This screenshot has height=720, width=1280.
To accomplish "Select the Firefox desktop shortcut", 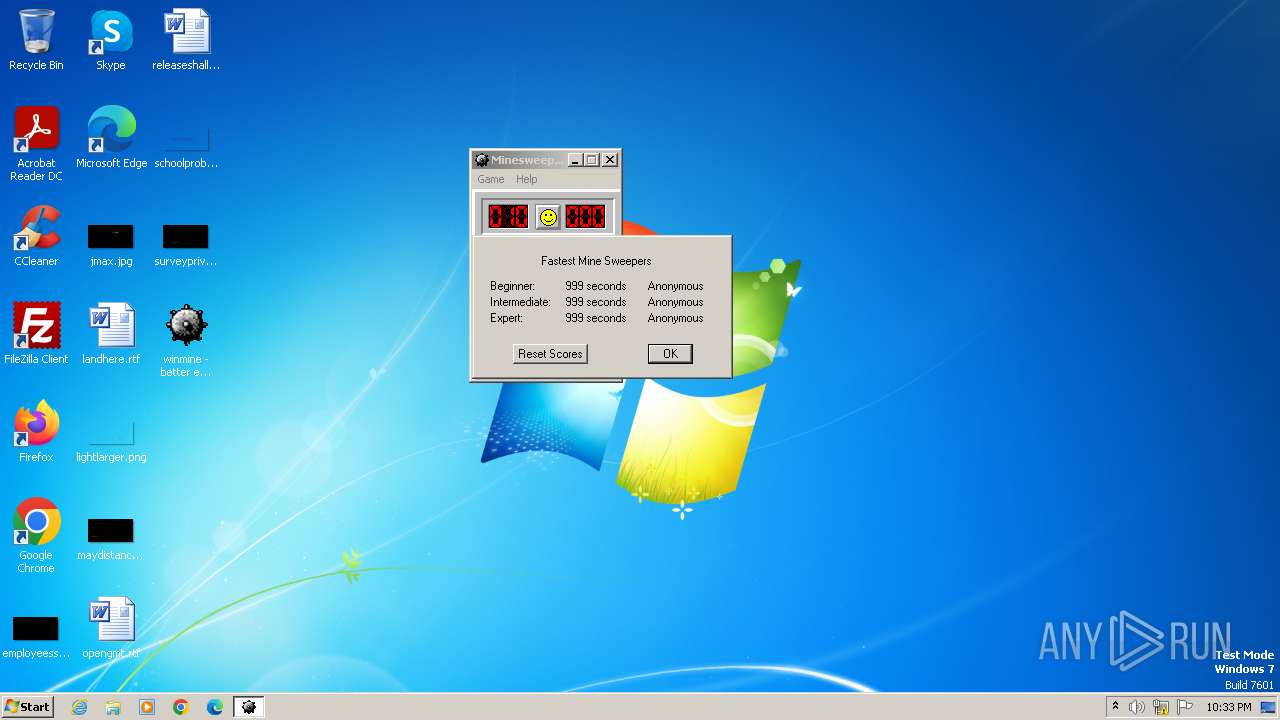I will 36,432.
